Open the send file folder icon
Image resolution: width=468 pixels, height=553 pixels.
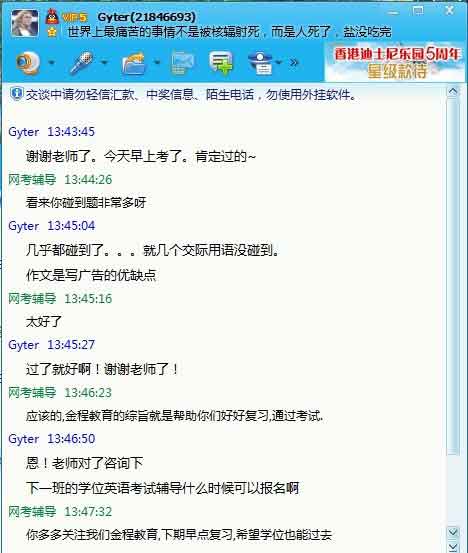coord(134,63)
